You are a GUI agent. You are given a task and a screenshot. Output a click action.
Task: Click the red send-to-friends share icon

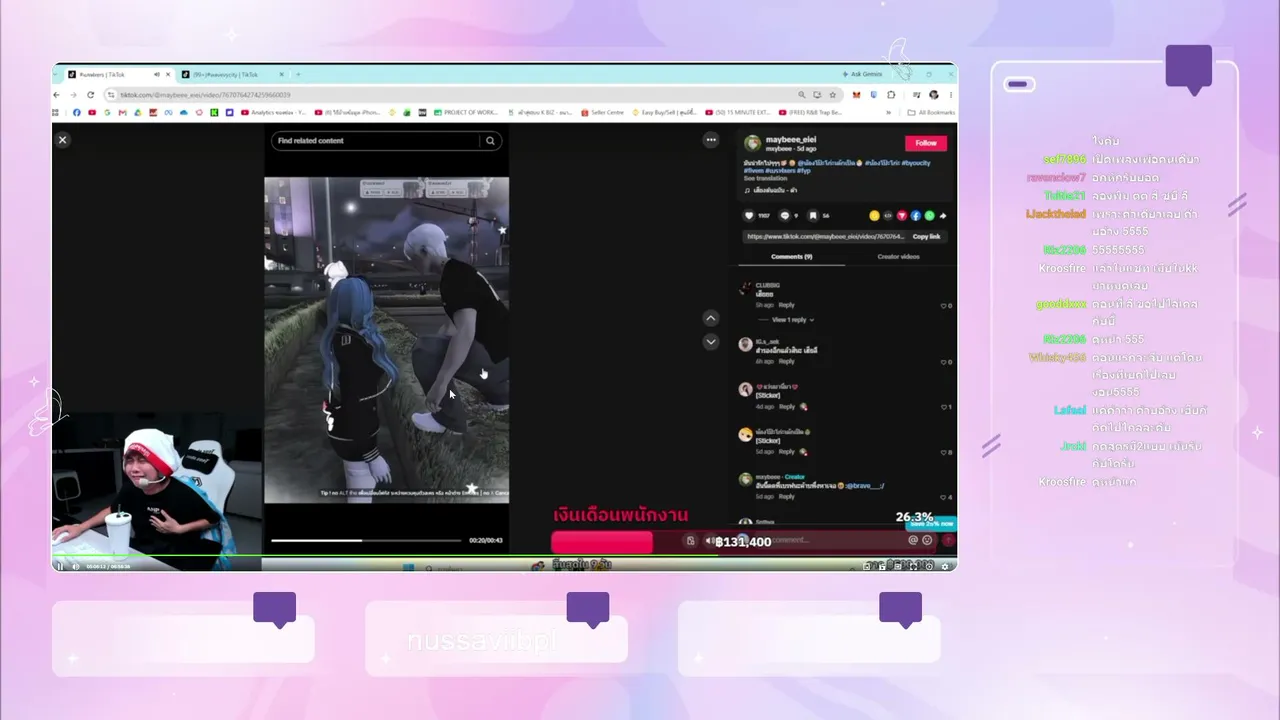[x=902, y=216]
